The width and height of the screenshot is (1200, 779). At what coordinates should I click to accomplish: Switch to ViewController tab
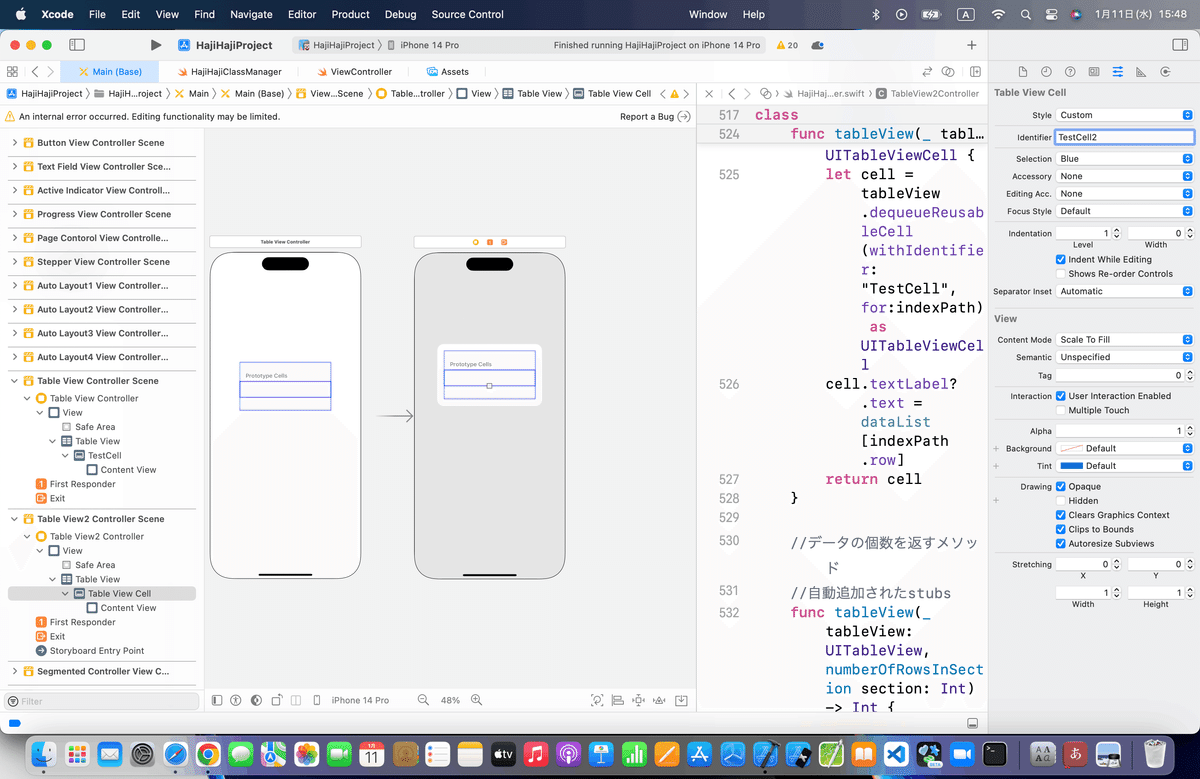click(354, 72)
